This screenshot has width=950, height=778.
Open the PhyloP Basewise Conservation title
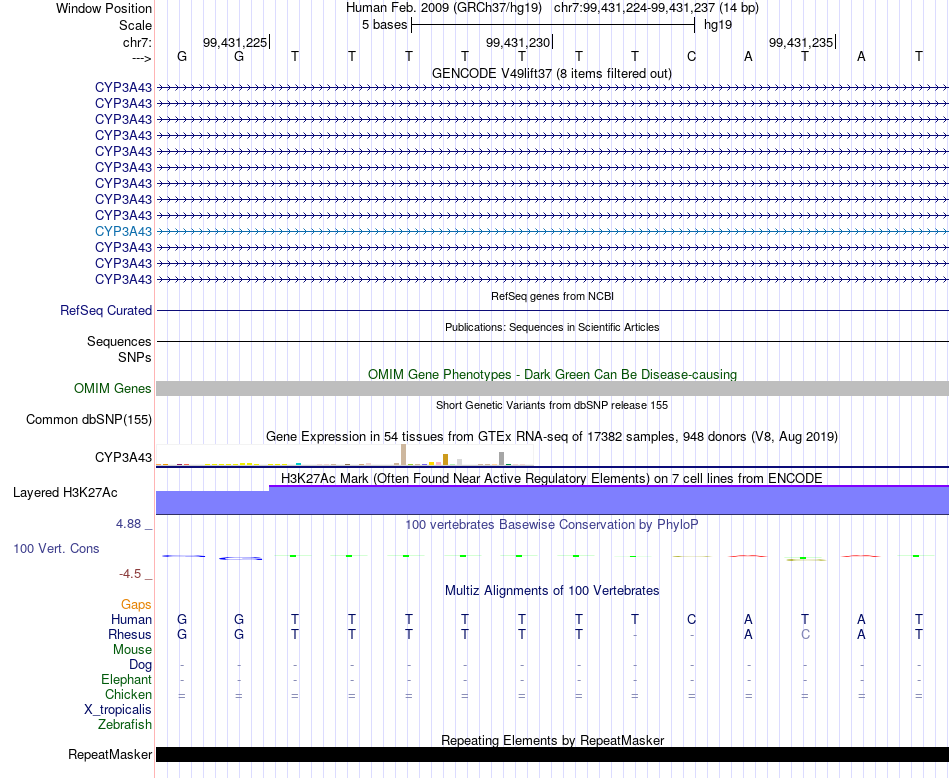pos(551,524)
